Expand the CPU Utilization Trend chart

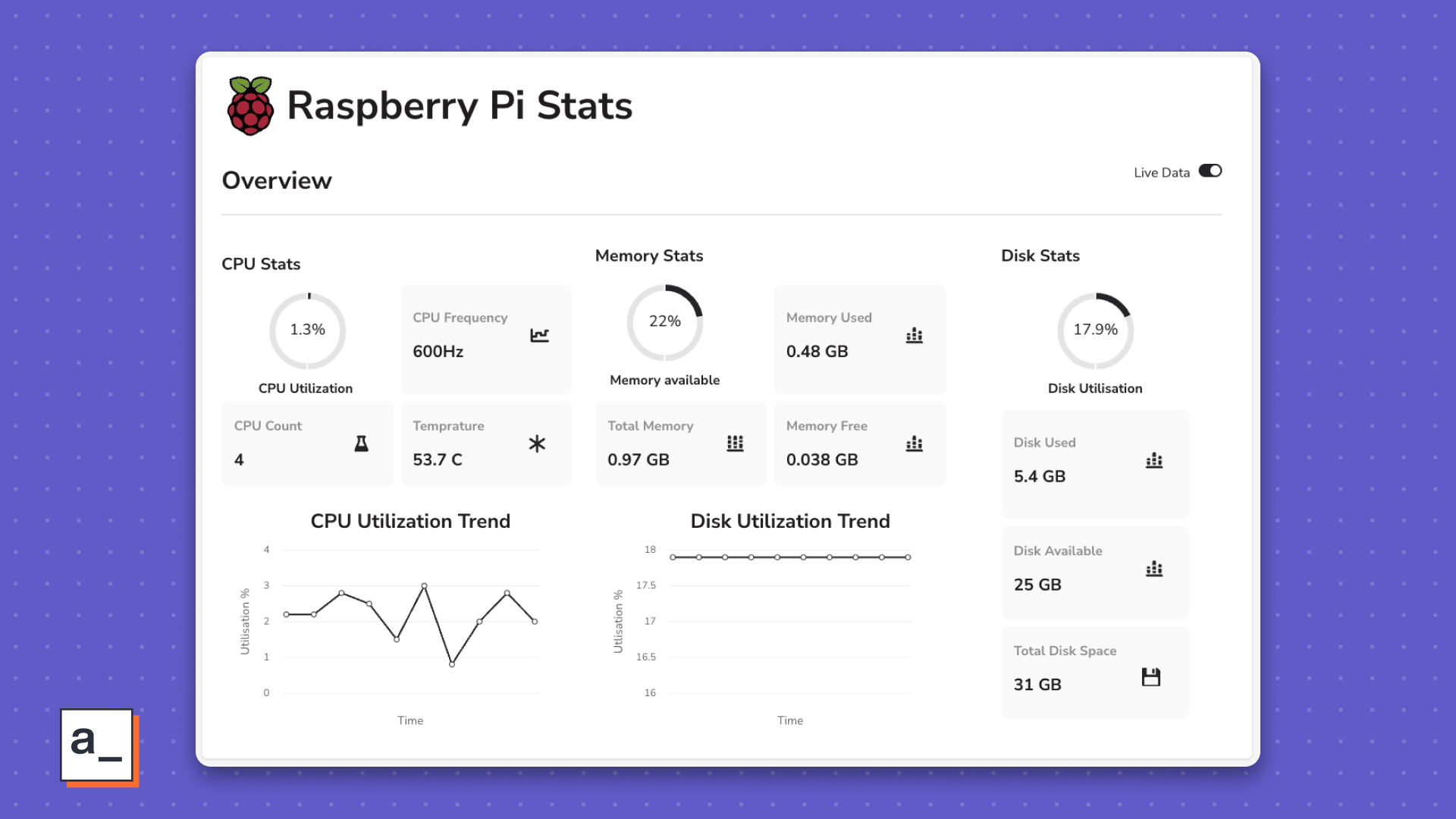pos(410,521)
